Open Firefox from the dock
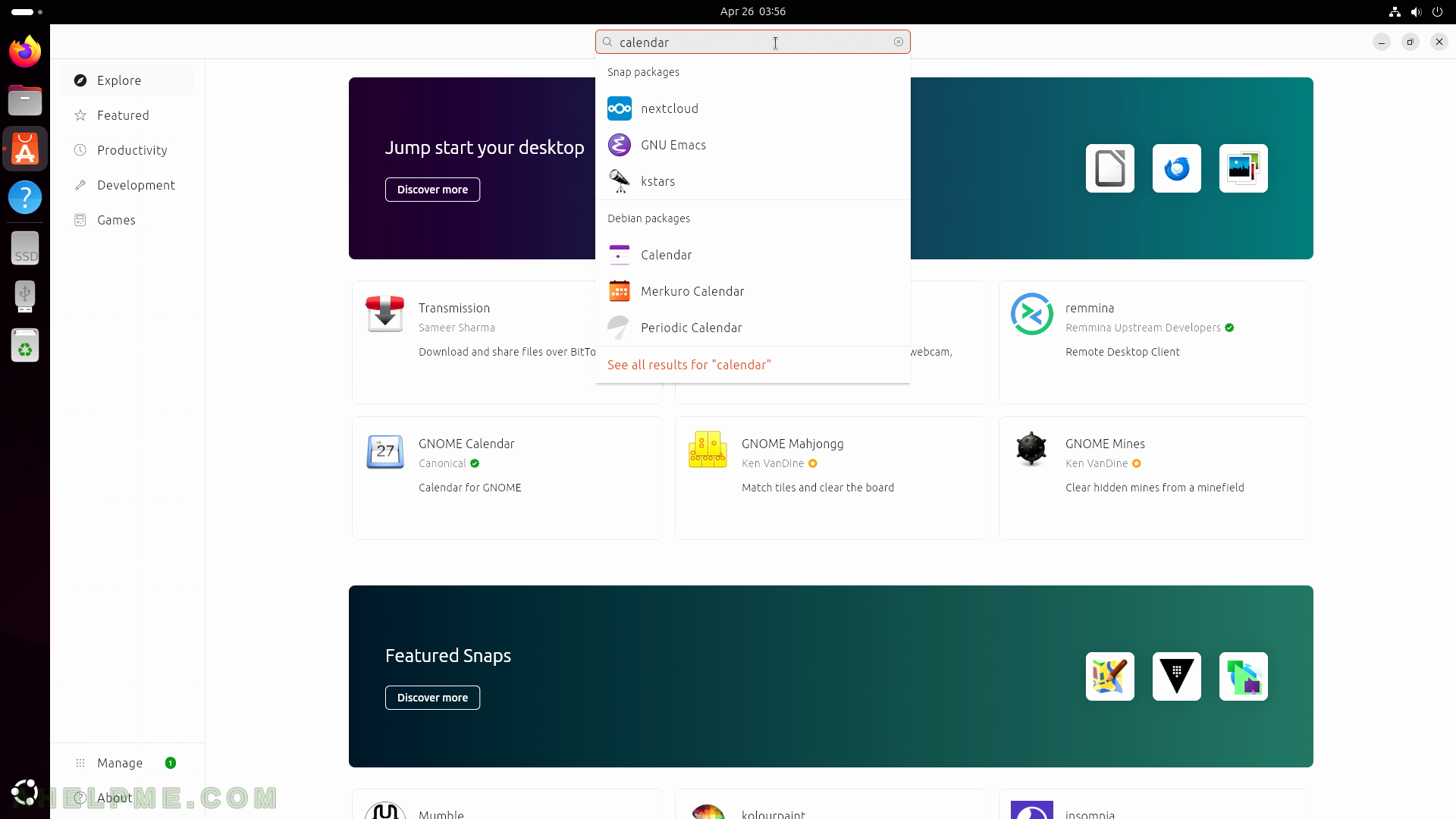Screen dimensions: 1456x819 coord(25,52)
